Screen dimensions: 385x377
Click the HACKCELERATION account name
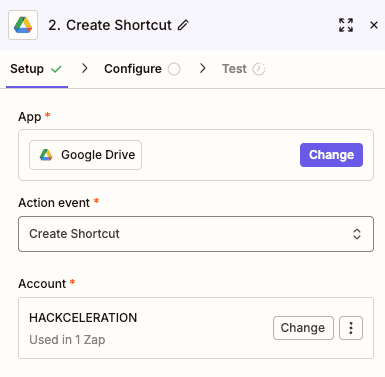coord(83,318)
